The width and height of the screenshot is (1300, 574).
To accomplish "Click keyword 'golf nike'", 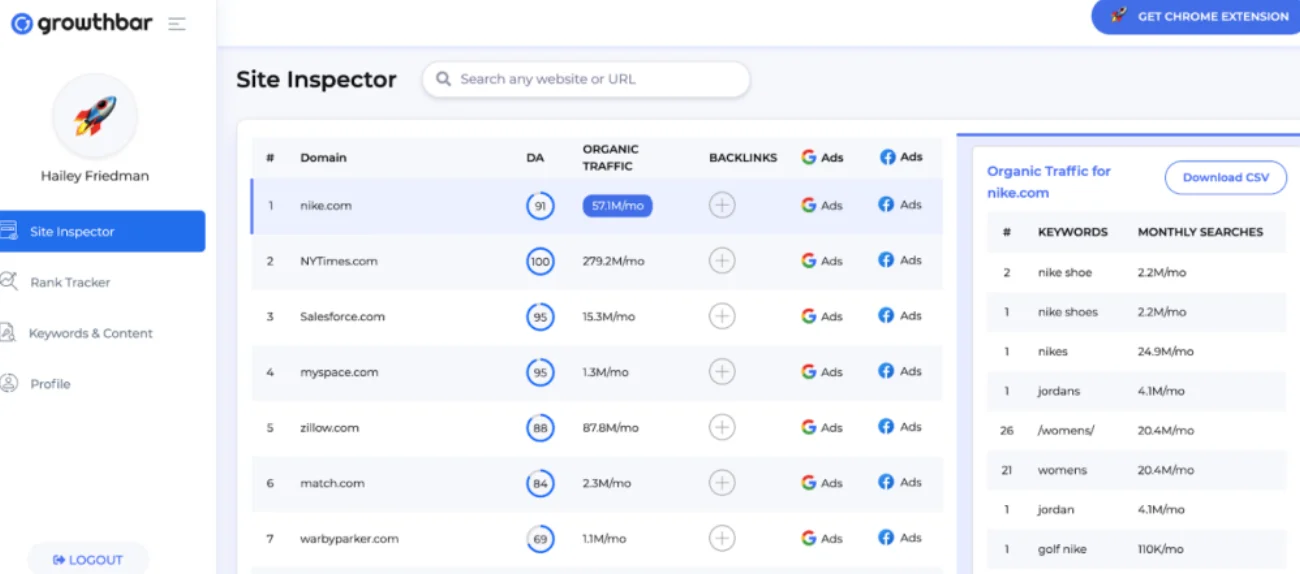I will pos(1062,549).
